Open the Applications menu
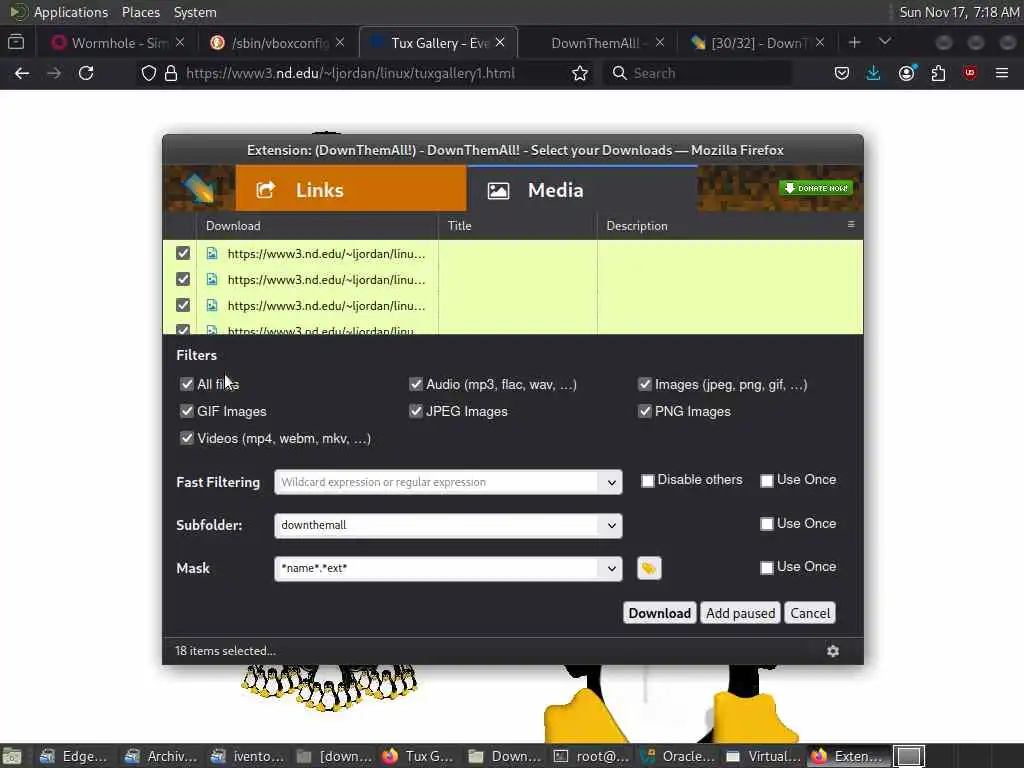Screen dimensions: 1024x768 [x=71, y=12]
